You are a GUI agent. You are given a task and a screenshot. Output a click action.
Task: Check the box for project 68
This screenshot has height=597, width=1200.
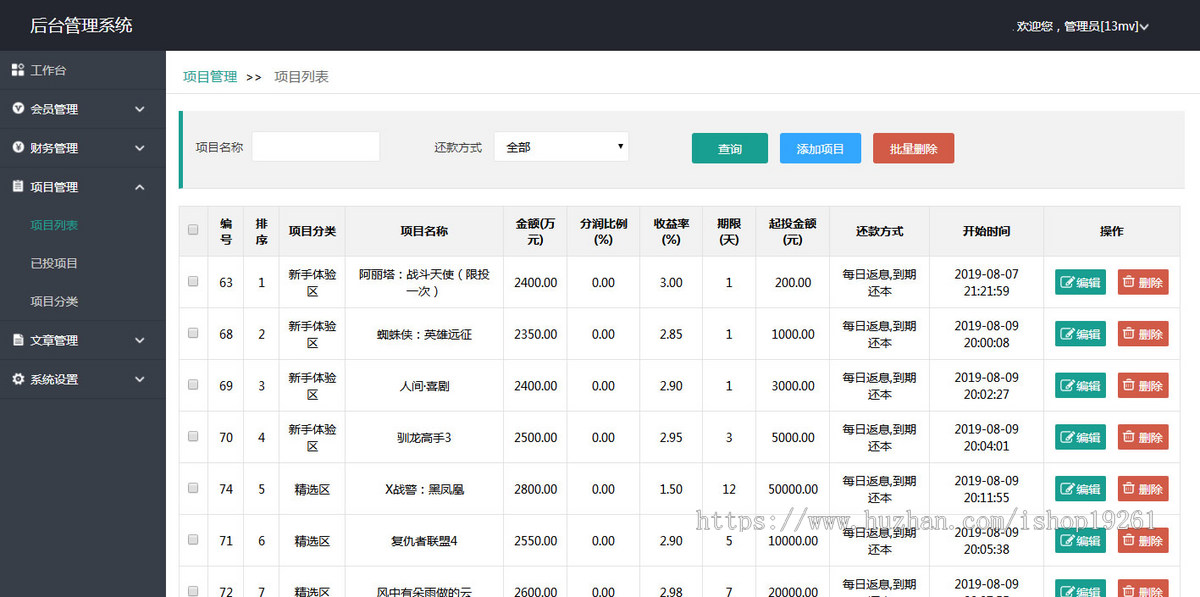point(193,333)
